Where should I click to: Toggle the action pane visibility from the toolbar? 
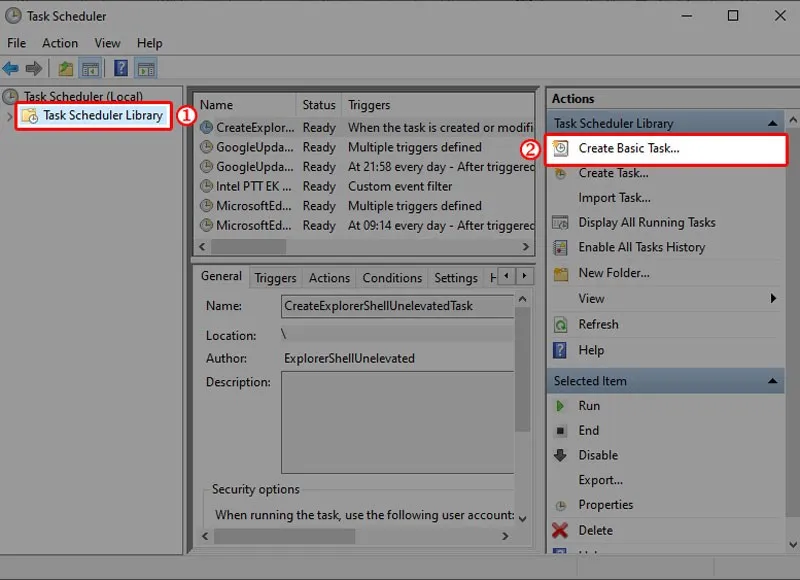click(x=145, y=67)
